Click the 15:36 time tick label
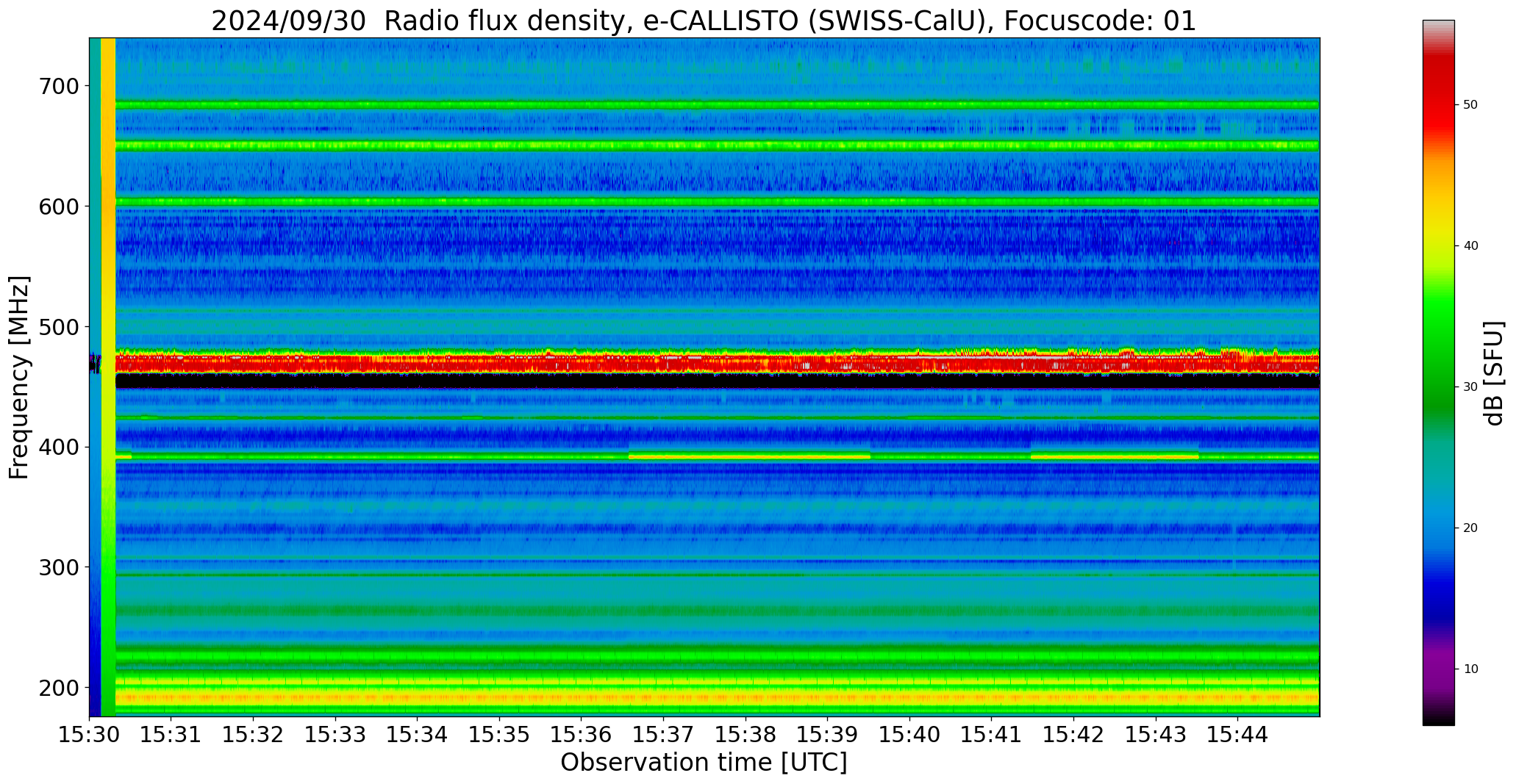 [582, 734]
